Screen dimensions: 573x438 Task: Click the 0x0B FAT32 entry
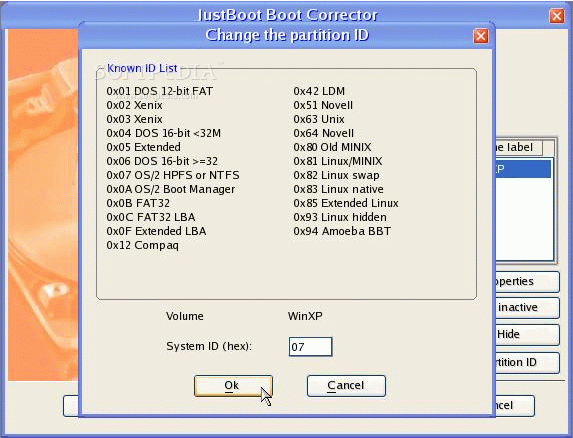point(138,203)
